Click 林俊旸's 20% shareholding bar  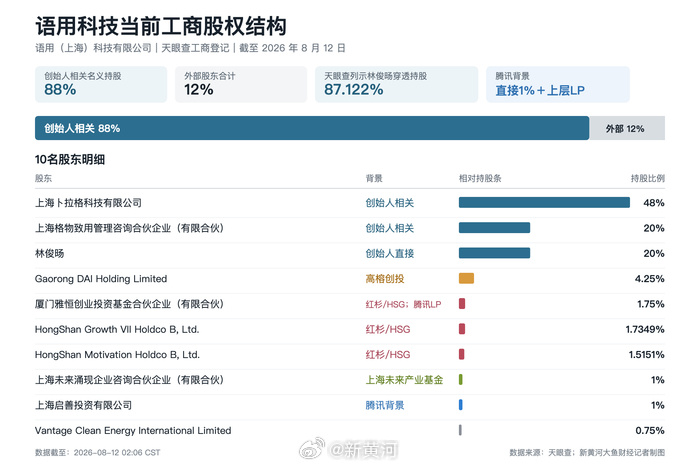pos(495,253)
